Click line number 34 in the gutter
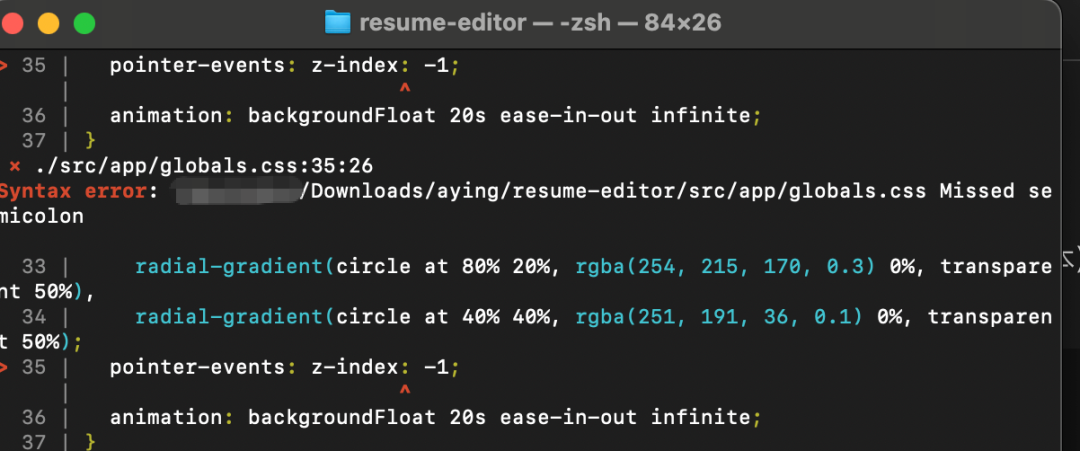 point(34,317)
